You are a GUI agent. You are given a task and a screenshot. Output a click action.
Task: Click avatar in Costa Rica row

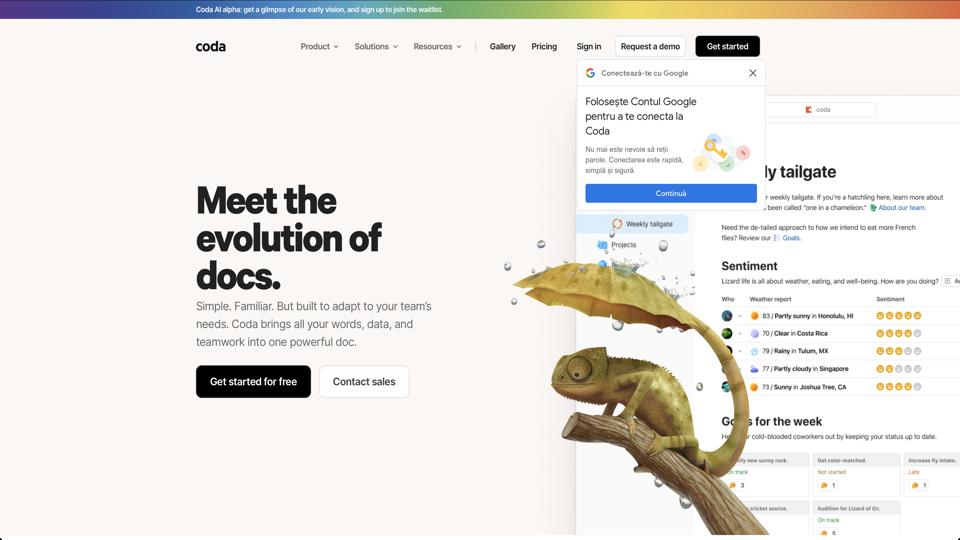pos(727,334)
